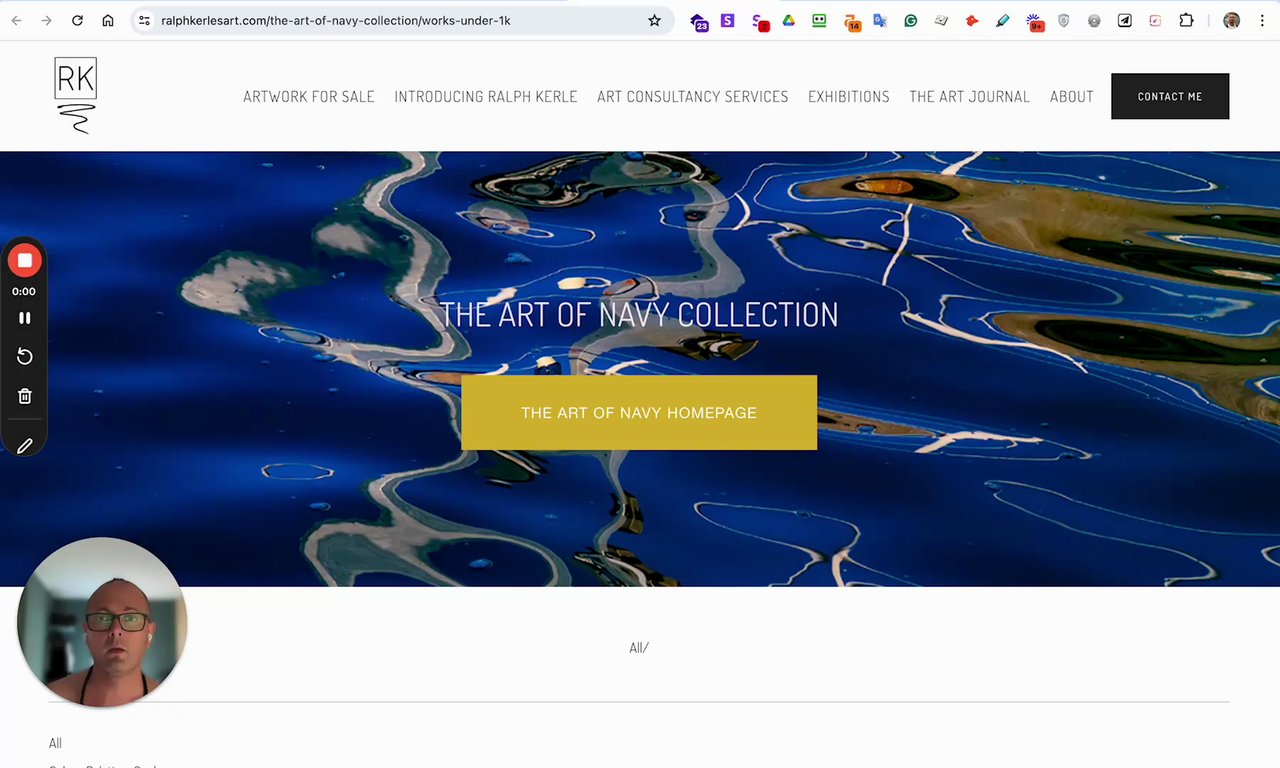Open the Chrome profile avatar
1280x768 pixels.
(x=1231, y=20)
